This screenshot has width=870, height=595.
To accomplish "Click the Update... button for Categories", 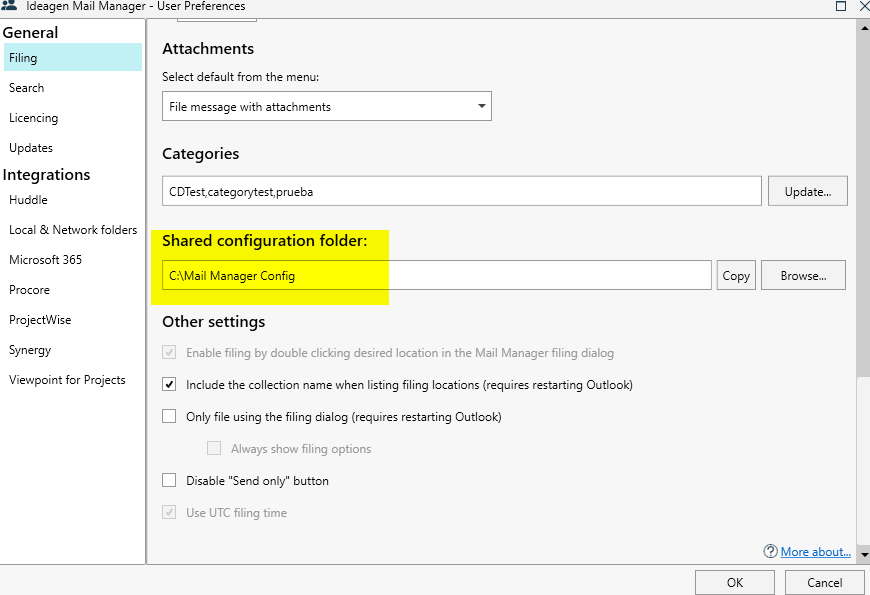I will (x=807, y=191).
